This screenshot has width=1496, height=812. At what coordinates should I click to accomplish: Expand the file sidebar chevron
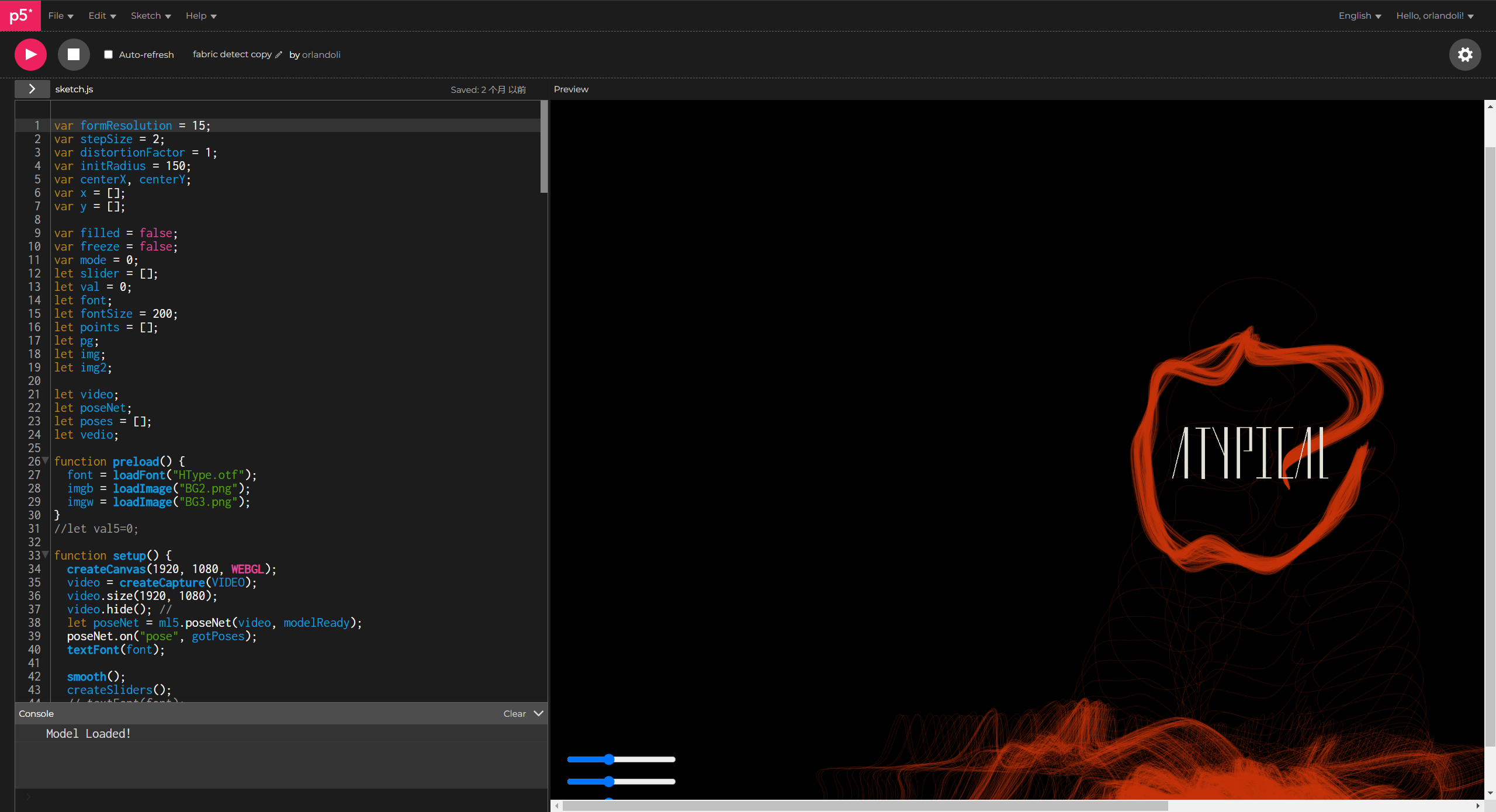point(32,89)
